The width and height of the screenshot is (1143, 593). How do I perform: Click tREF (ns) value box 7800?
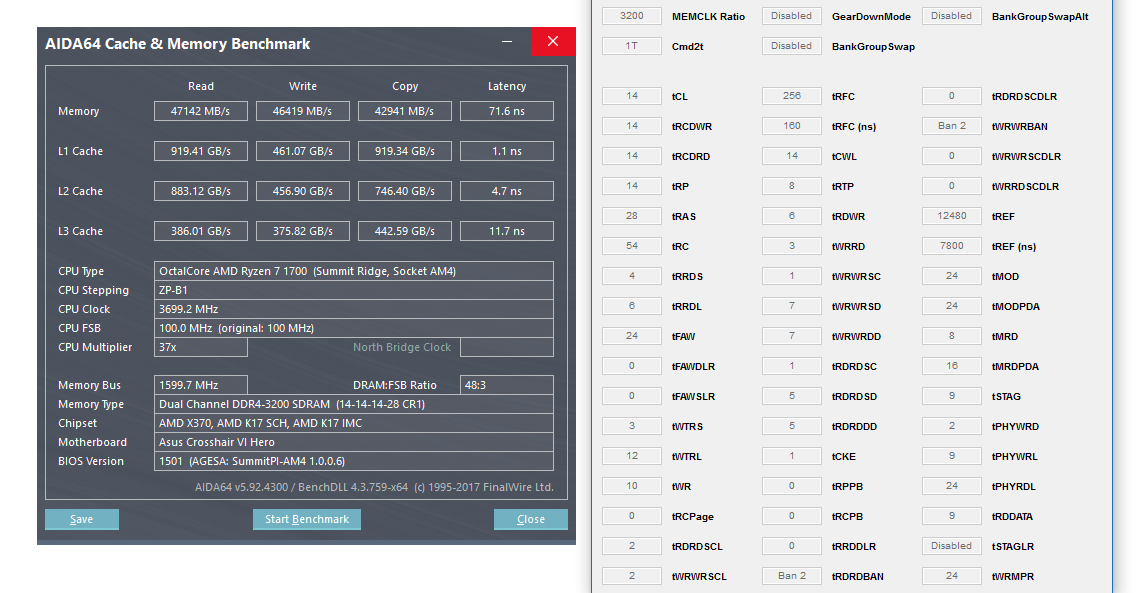(951, 246)
